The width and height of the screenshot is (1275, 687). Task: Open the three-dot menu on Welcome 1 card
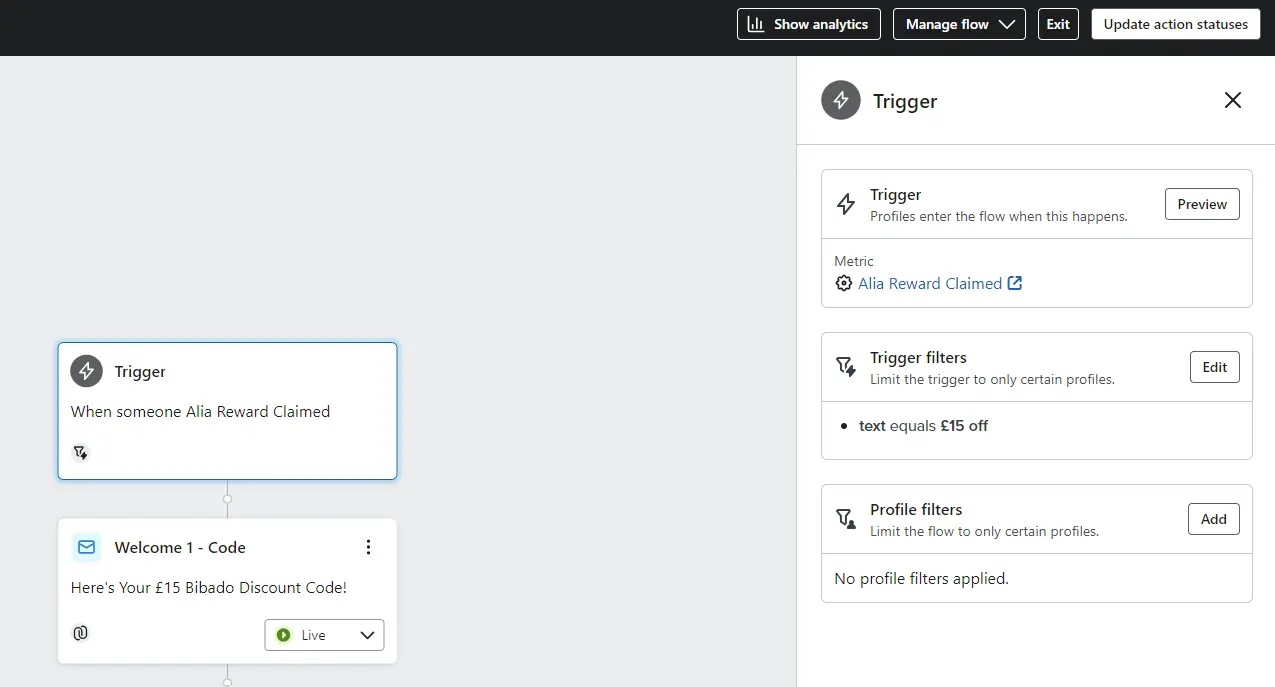(368, 547)
